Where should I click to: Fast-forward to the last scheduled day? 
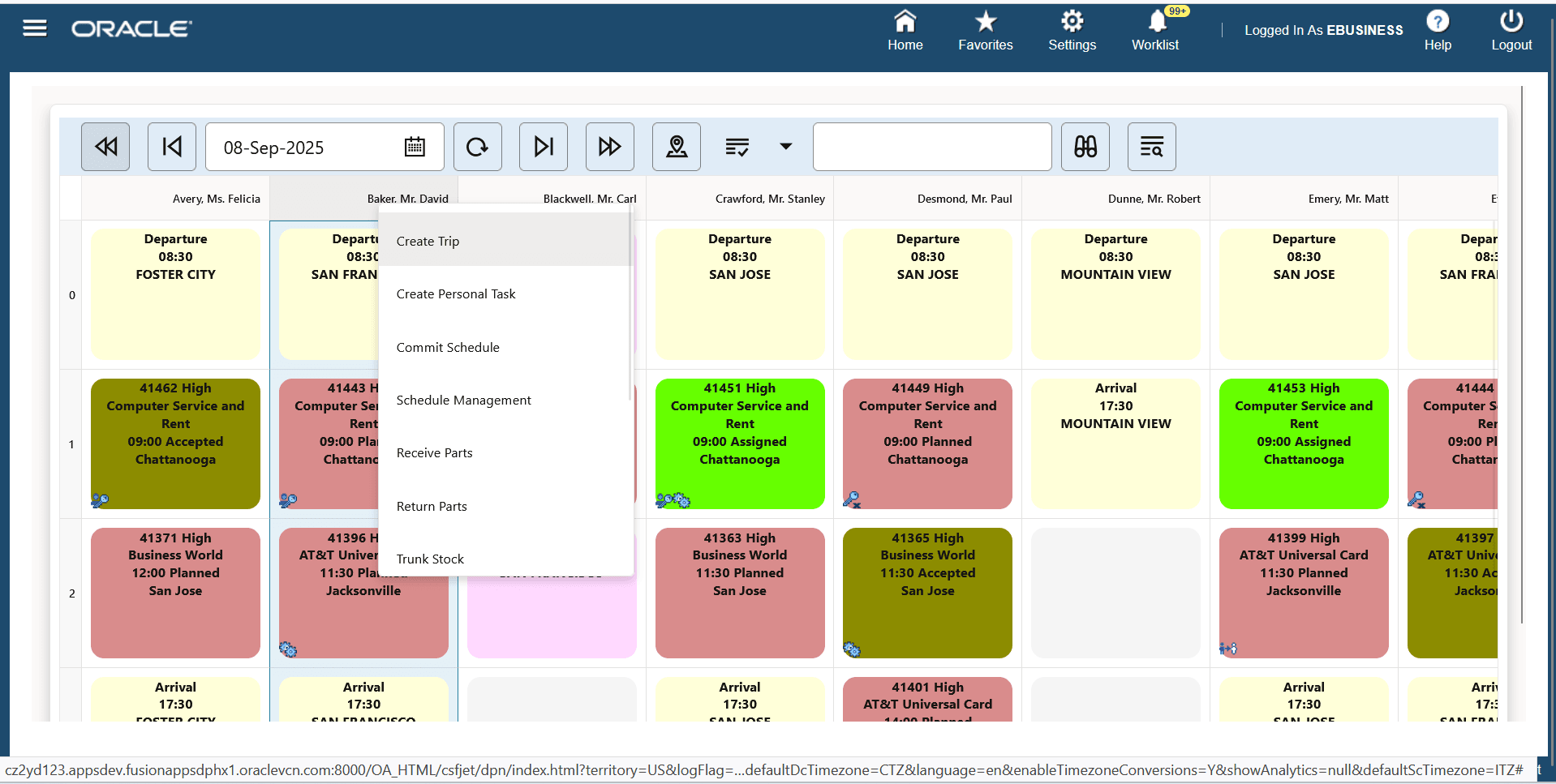pyautogui.click(x=609, y=147)
